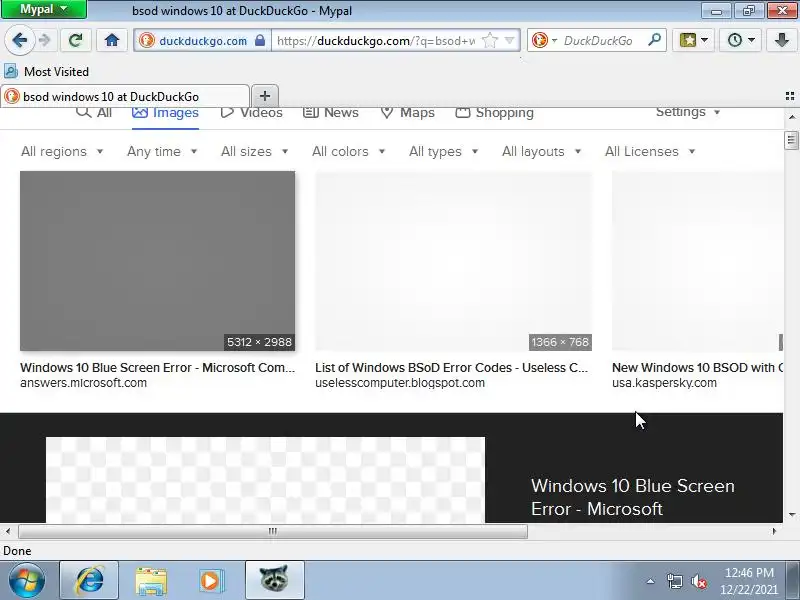Visit the usa.kaspersky.com source link

pyautogui.click(x=664, y=383)
